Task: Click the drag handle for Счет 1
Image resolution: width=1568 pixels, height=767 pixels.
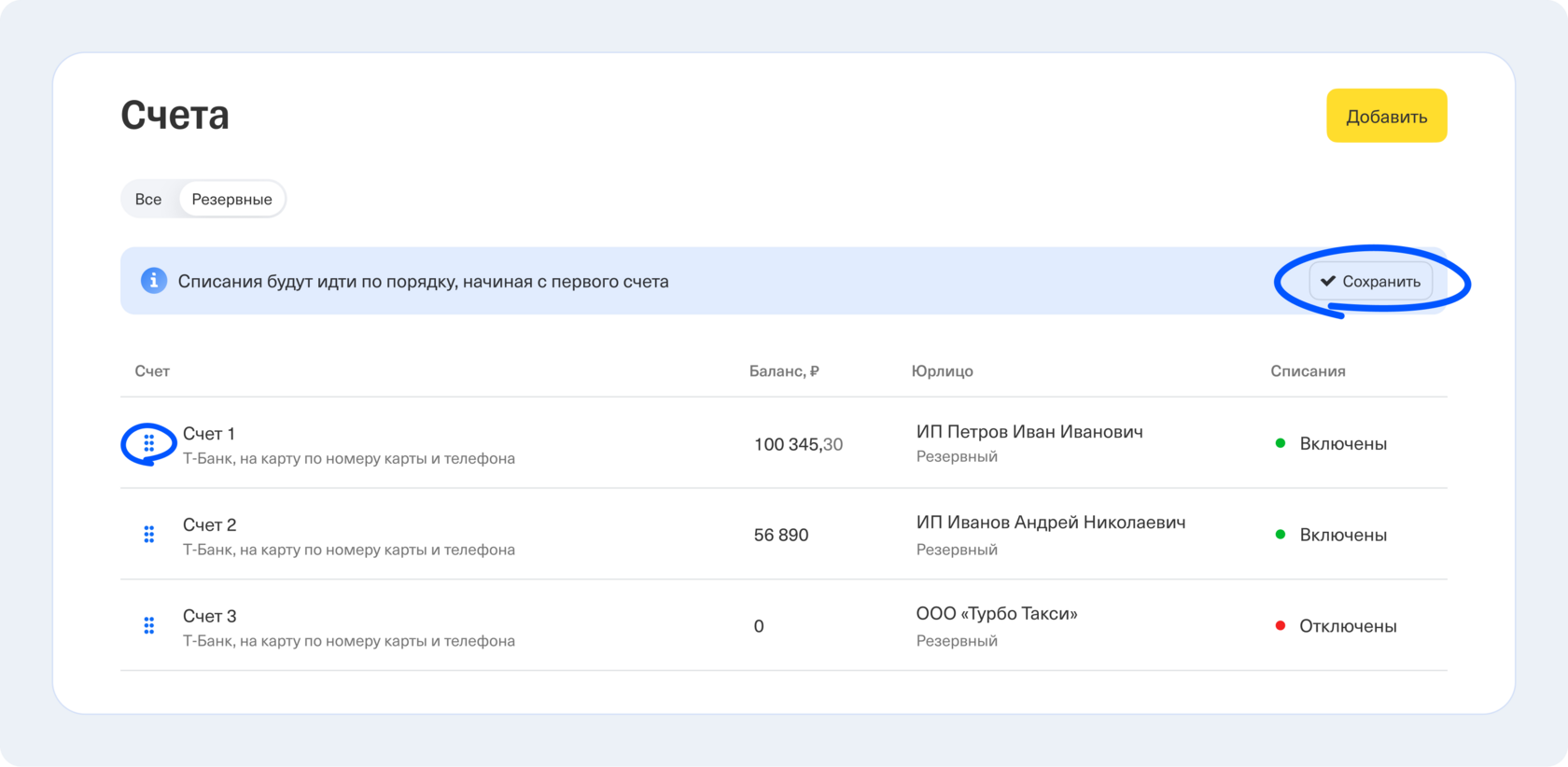Action: [148, 444]
